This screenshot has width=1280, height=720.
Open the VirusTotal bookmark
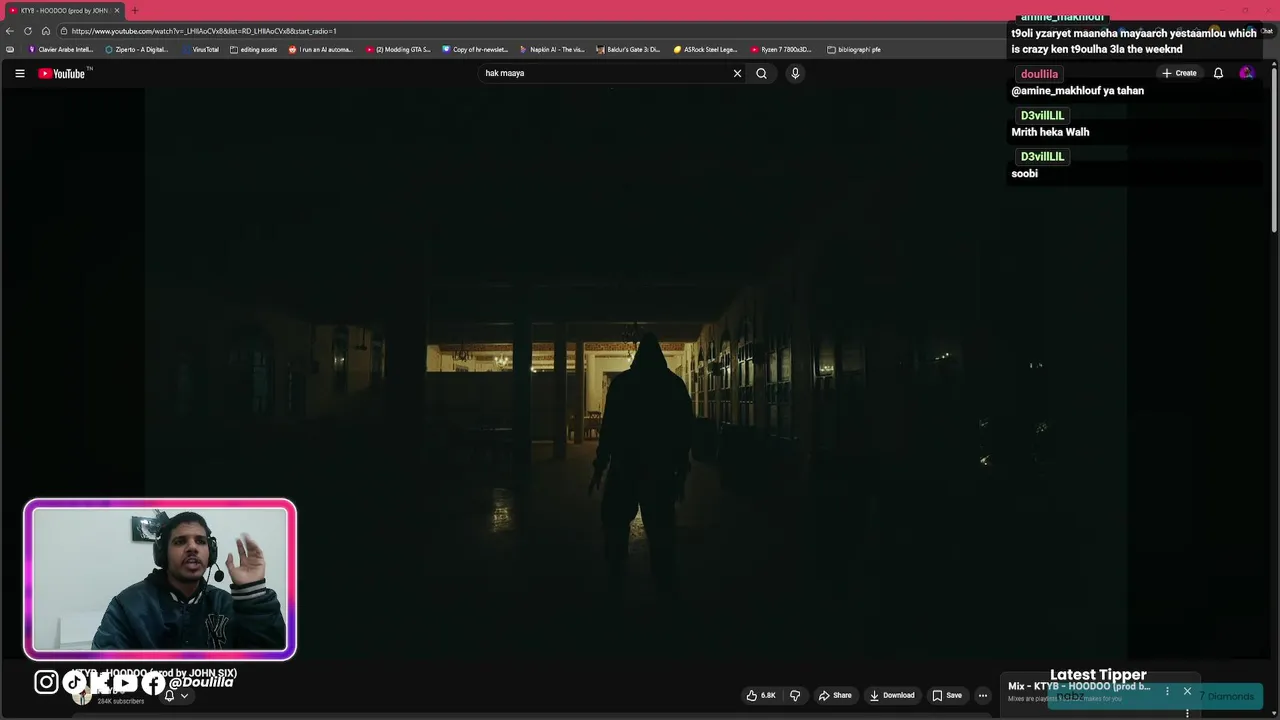tap(201, 49)
